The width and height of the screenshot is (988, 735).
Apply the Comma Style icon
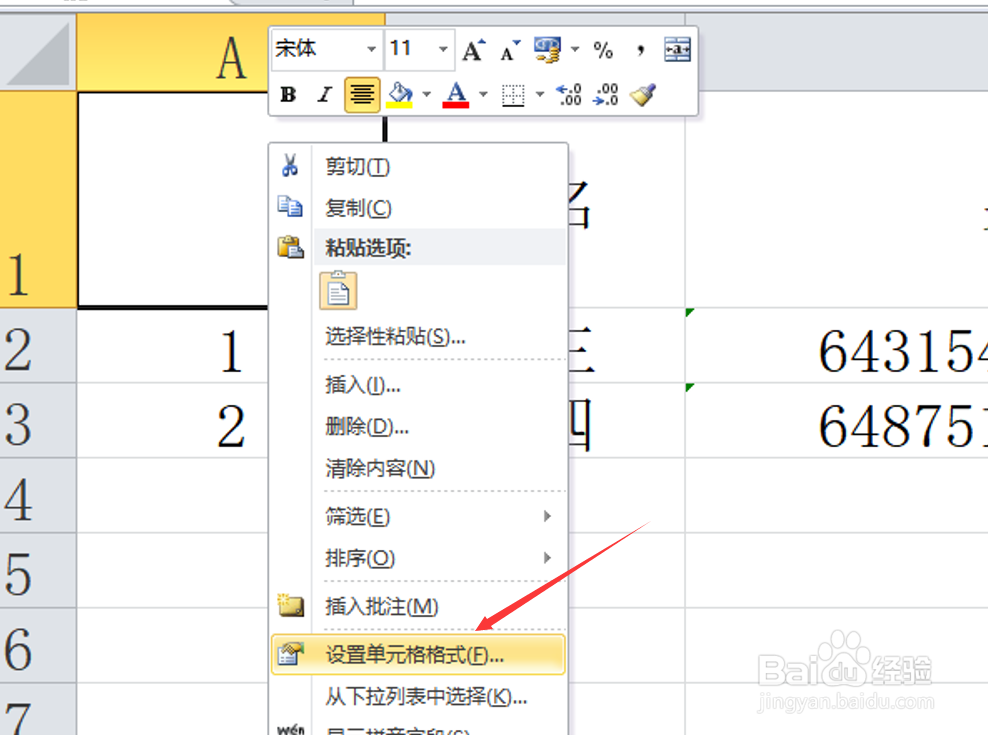pos(639,48)
